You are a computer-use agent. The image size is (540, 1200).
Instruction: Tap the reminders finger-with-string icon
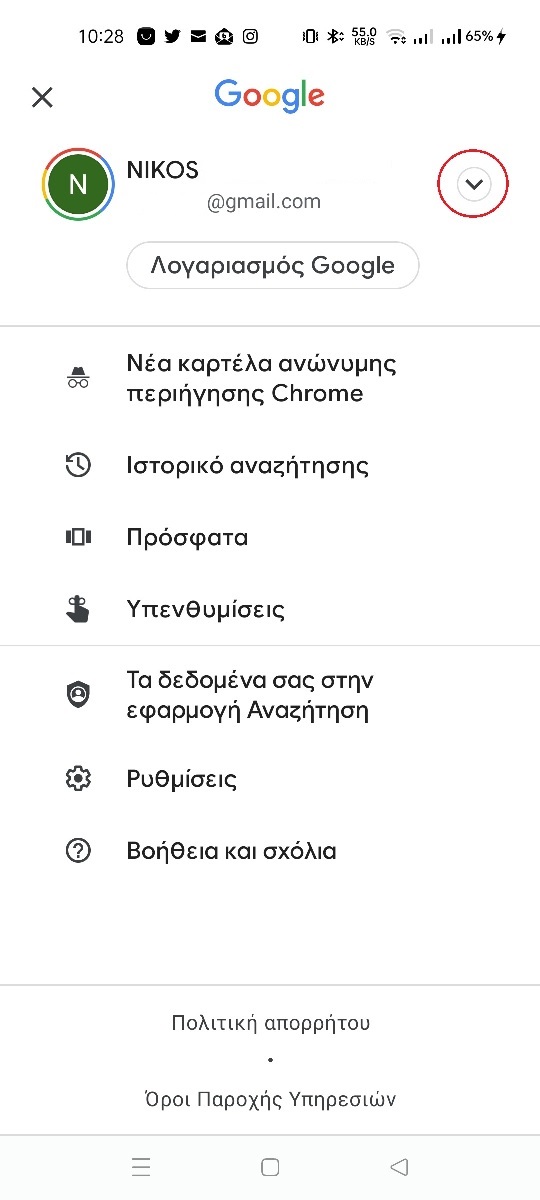(78, 609)
